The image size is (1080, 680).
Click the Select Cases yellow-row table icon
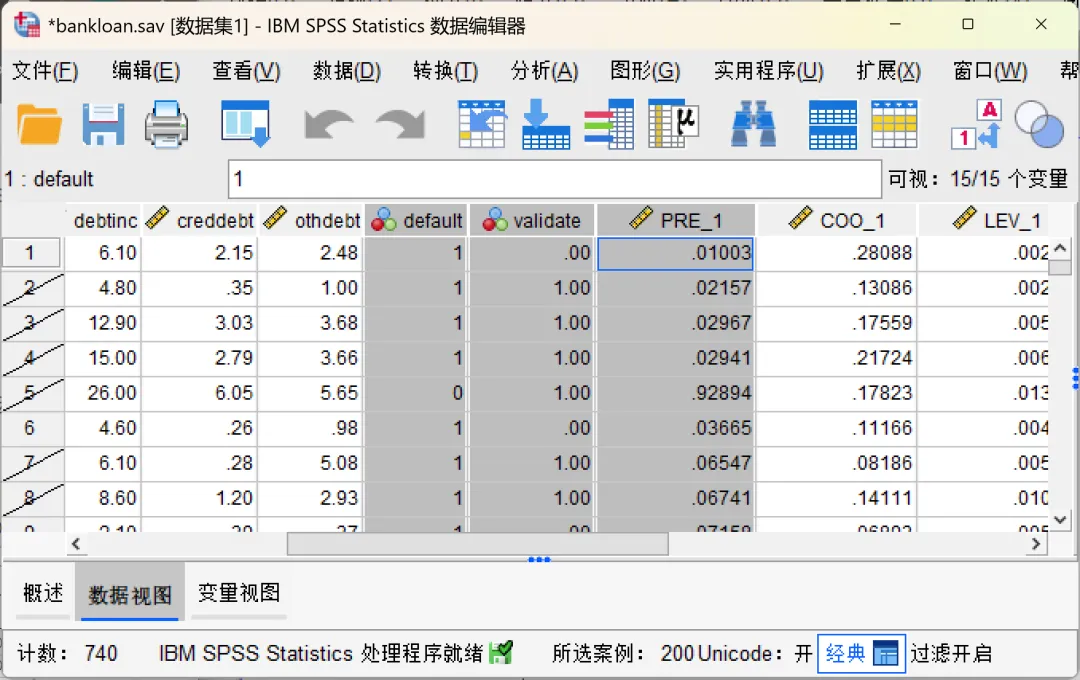pos(894,125)
